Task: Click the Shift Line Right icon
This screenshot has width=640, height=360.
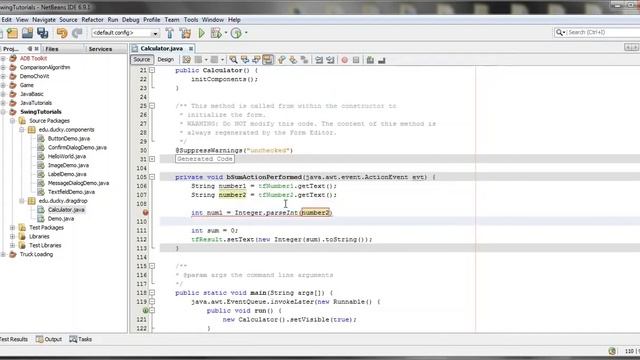Action: (x=330, y=60)
